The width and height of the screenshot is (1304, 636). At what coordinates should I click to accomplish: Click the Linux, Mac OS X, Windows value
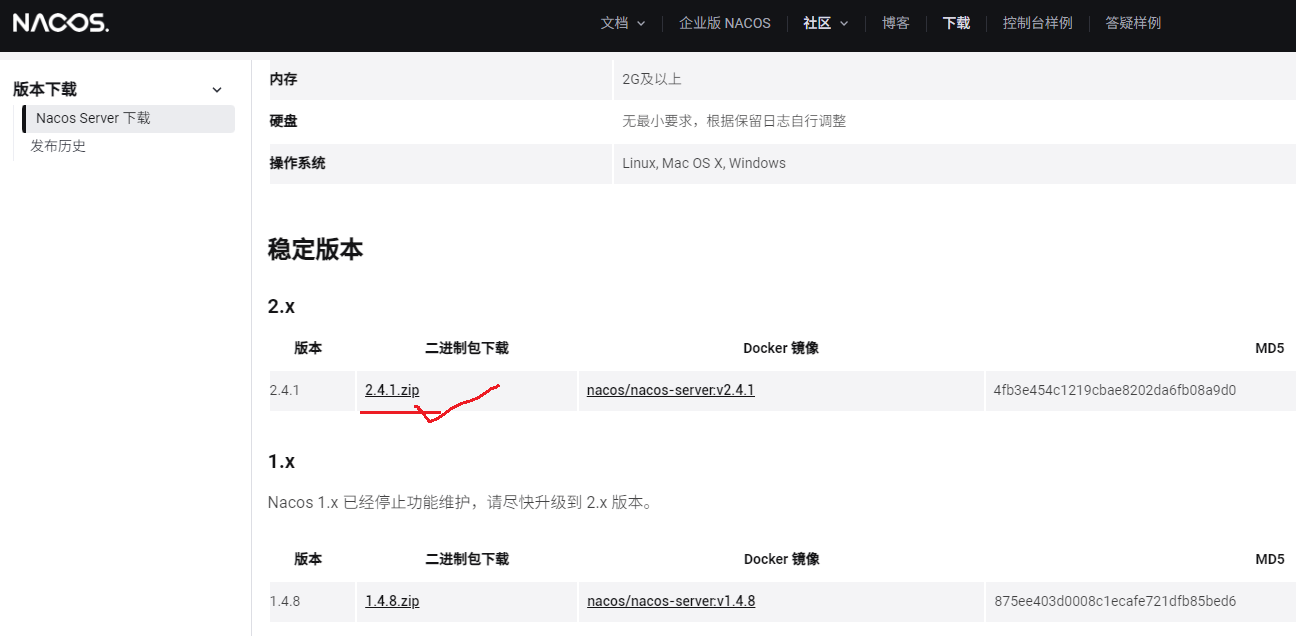tap(704, 163)
